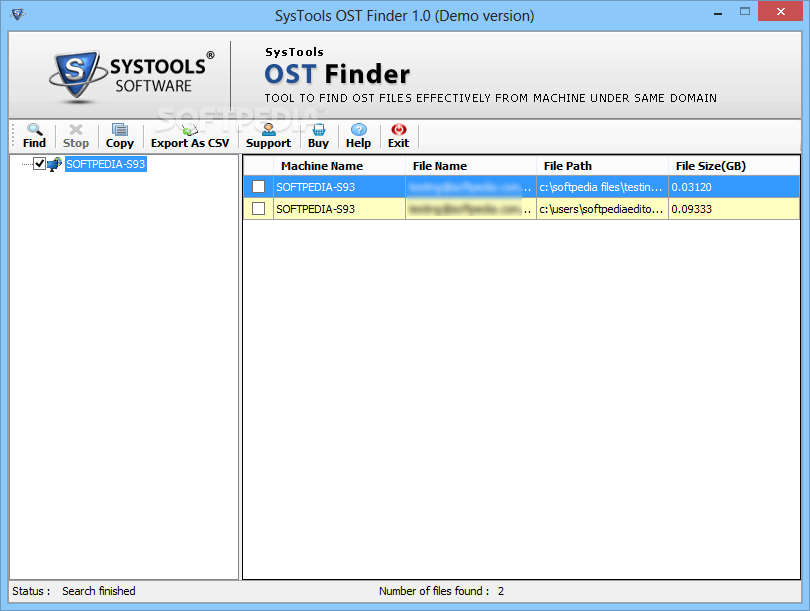Close the OST Finder window
Screen dimensions: 810x611
[x=781, y=11]
